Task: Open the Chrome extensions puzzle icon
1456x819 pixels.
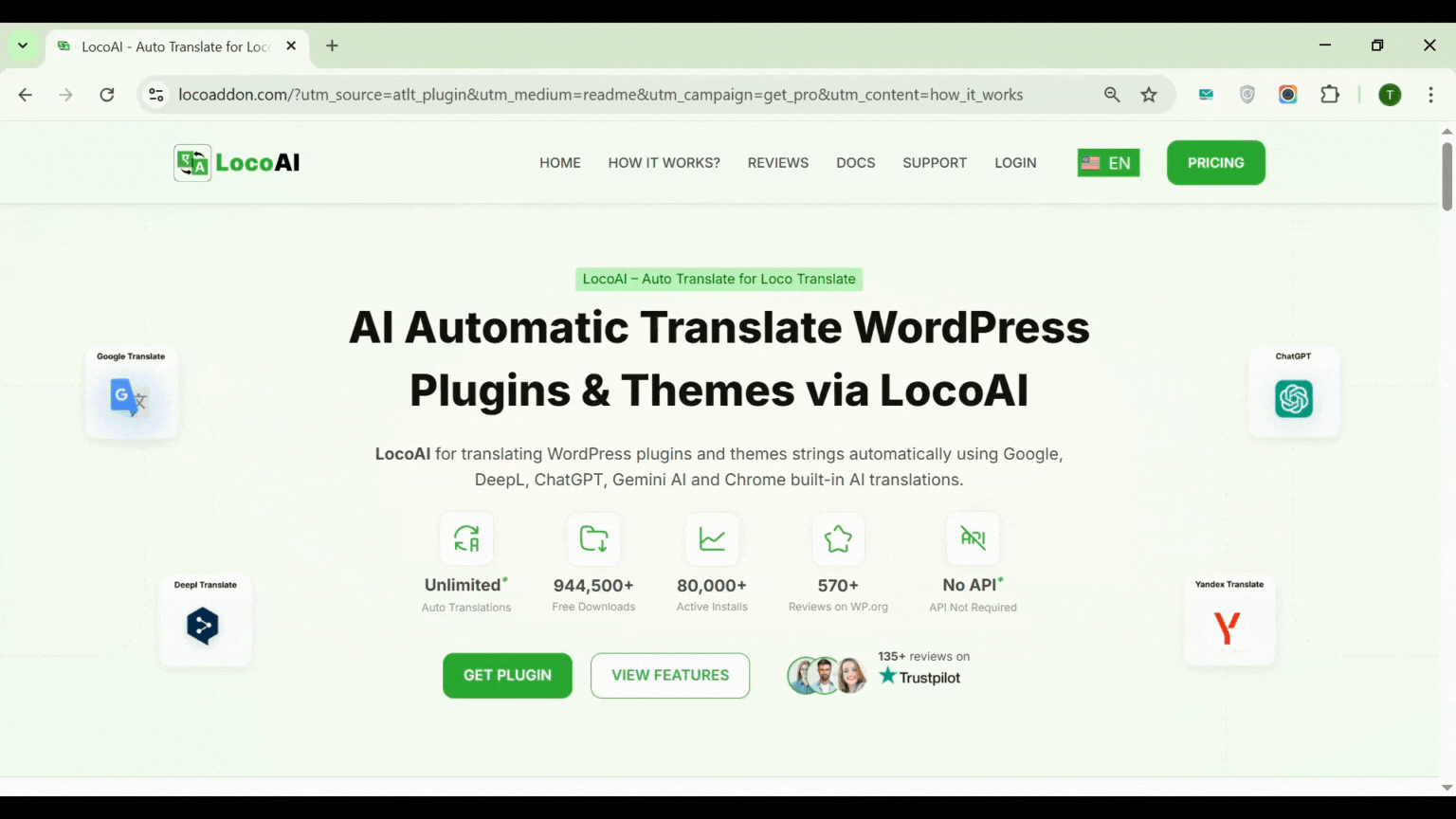Action: (x=1330, y=94)
